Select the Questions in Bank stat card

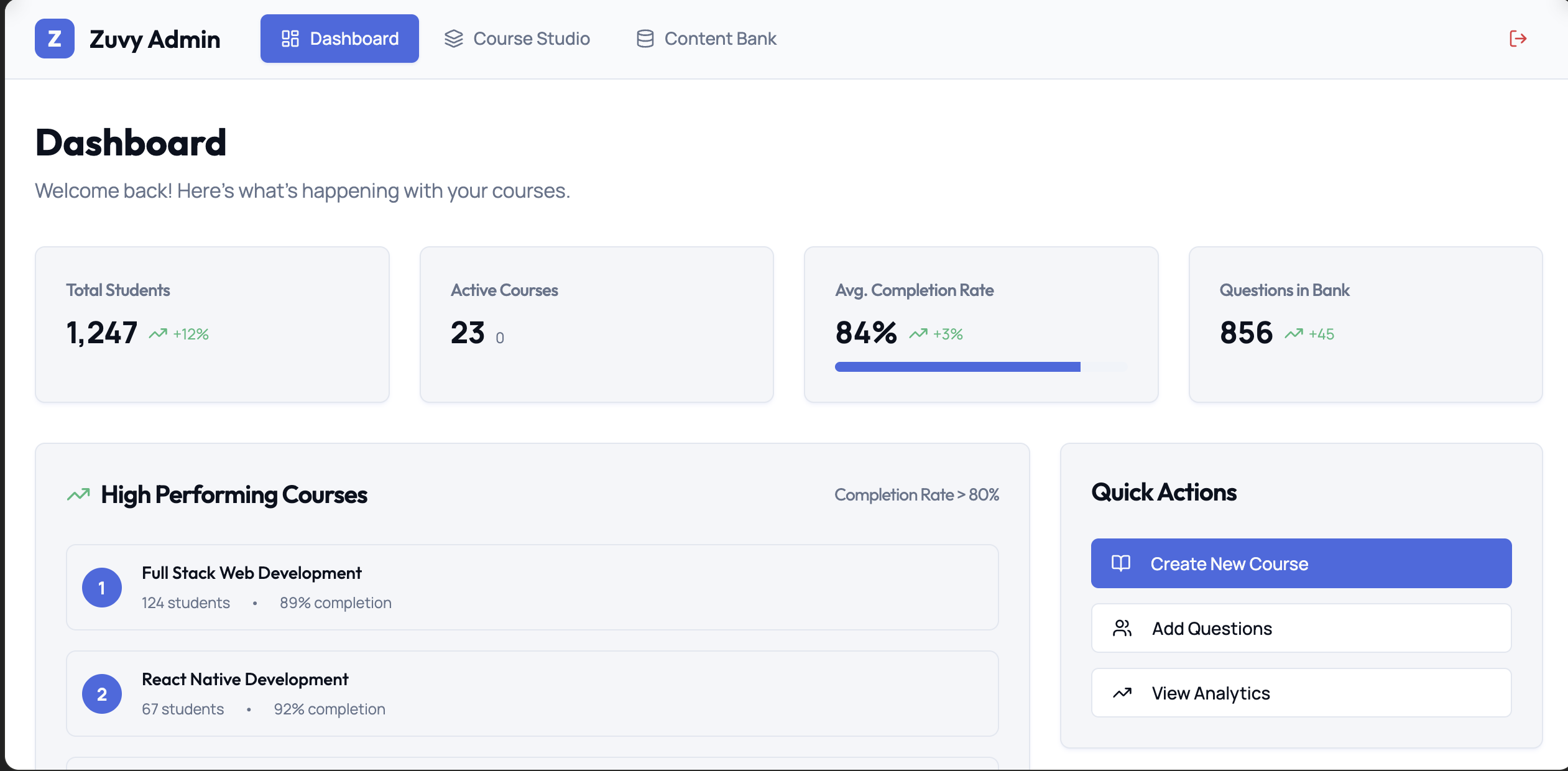1365,325
